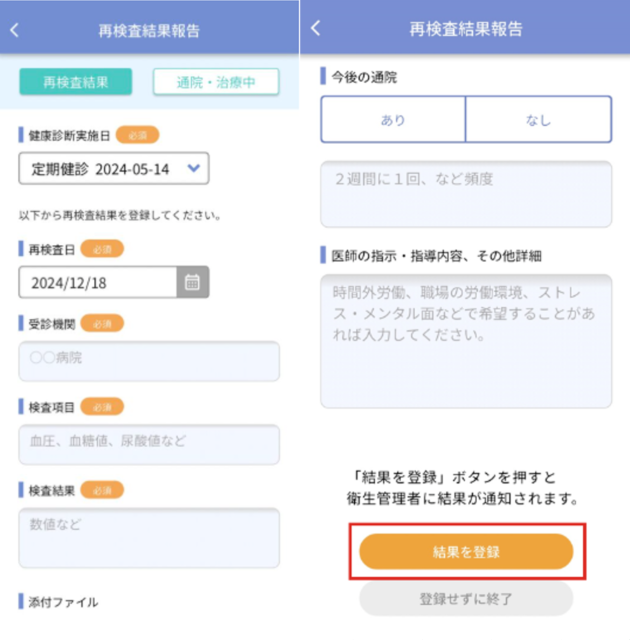Choose あり for 今後の通院
The width and height of the screenshot is (630, 640).
point(393,120)
